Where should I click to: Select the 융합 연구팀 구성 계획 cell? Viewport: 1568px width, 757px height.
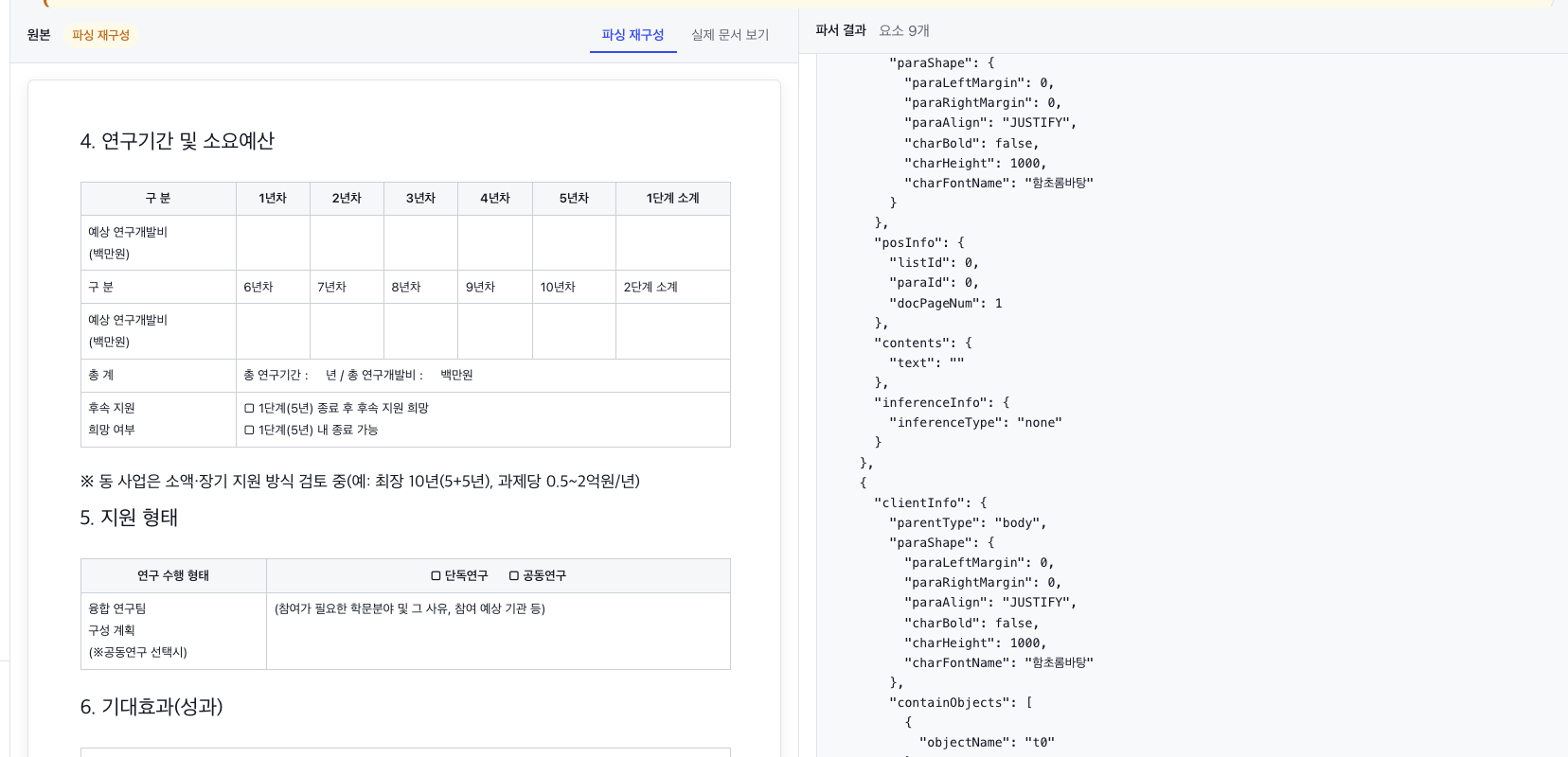[x=173, y=631]
